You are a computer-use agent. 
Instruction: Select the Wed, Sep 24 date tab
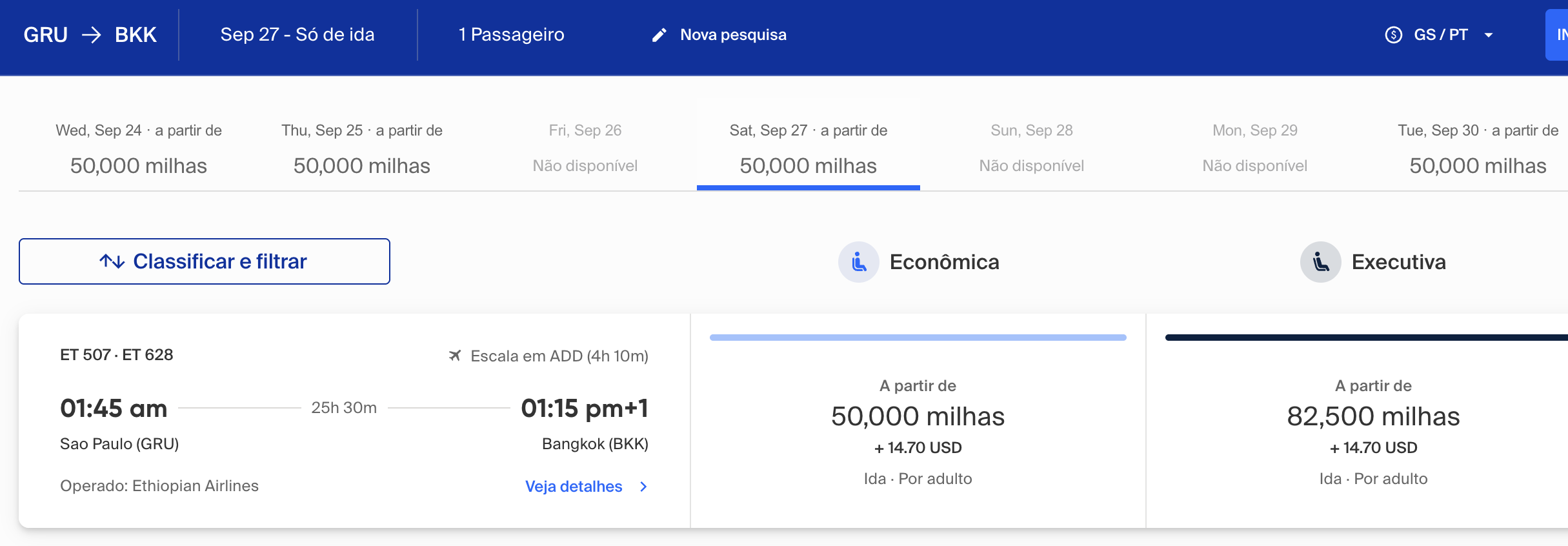point(139,148)
